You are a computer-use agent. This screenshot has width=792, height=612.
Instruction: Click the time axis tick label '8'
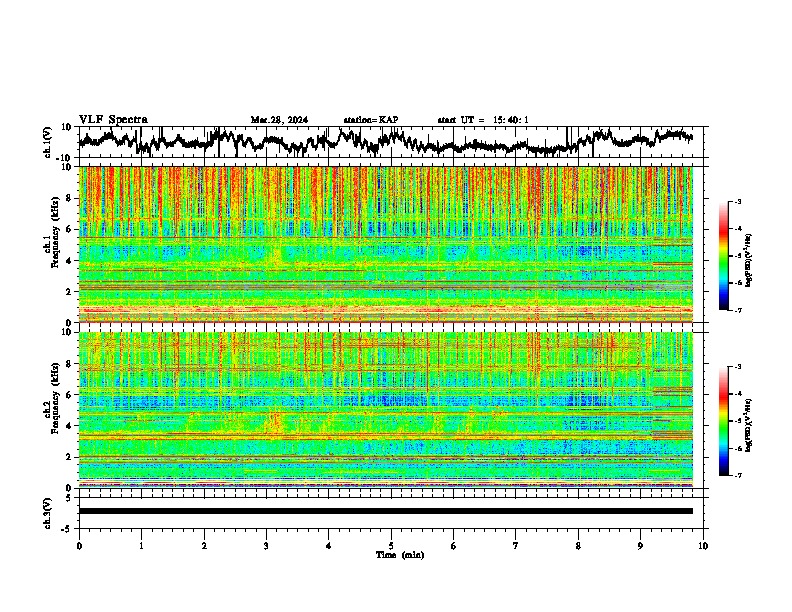click(578, 546)
